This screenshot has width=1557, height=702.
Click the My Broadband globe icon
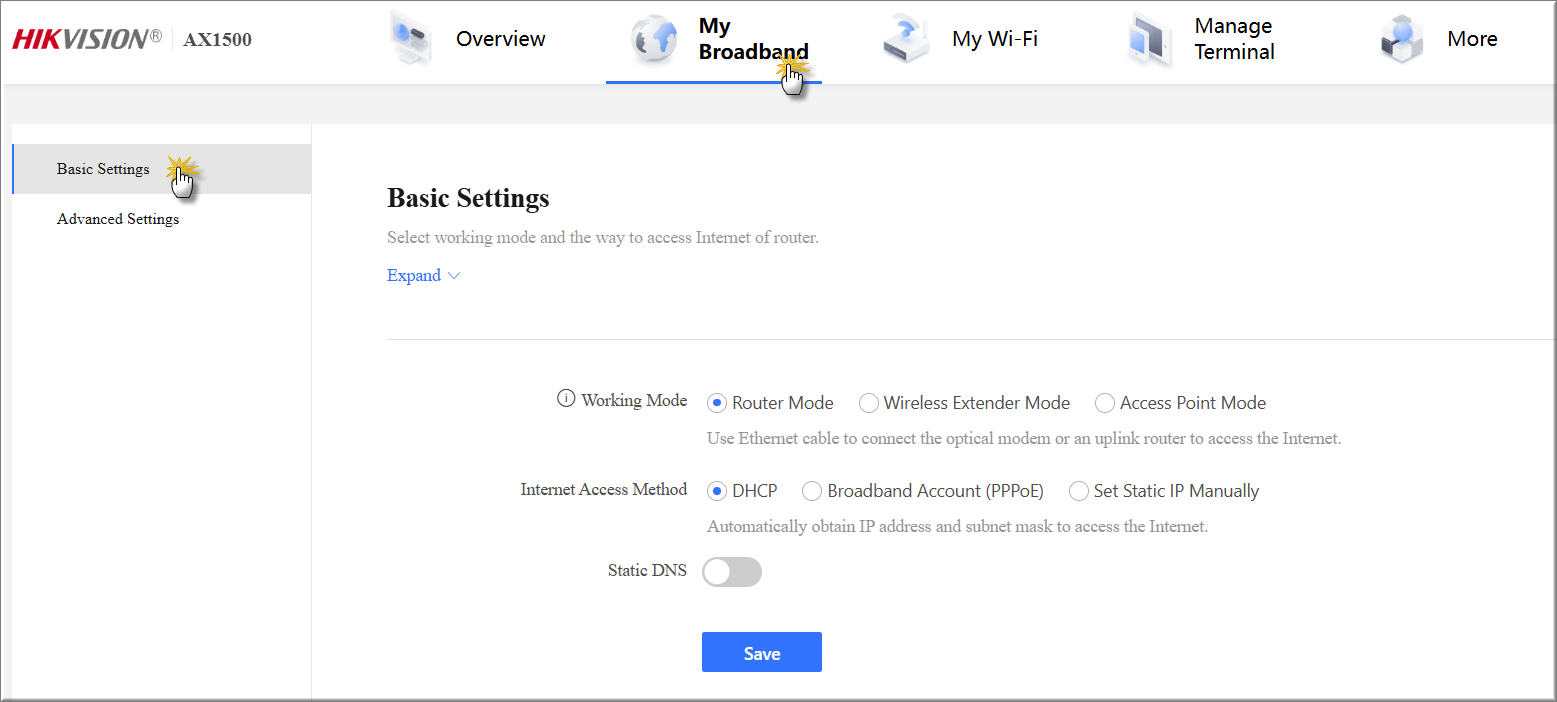(653, 40)
